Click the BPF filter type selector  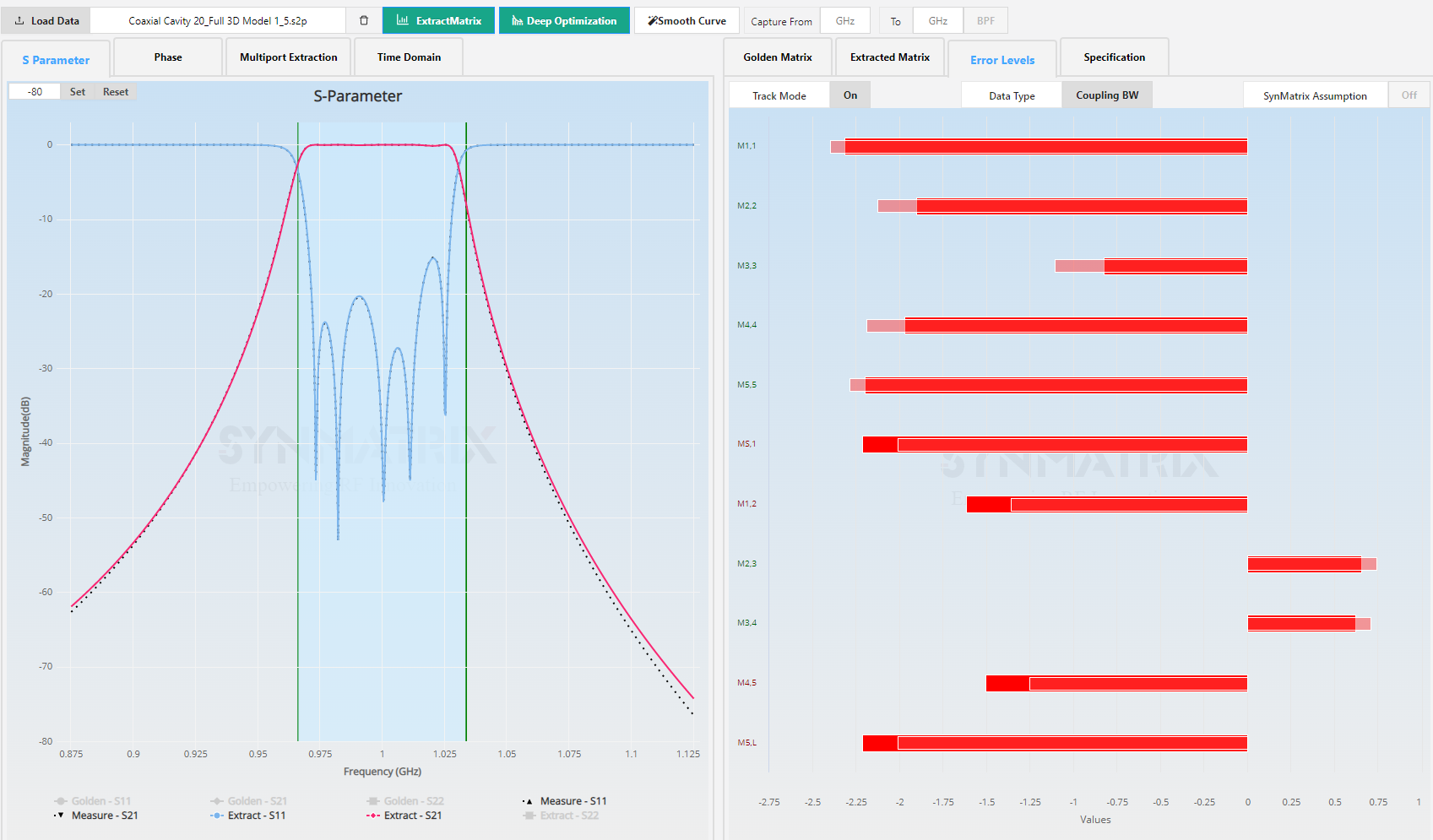coord(985,21)
